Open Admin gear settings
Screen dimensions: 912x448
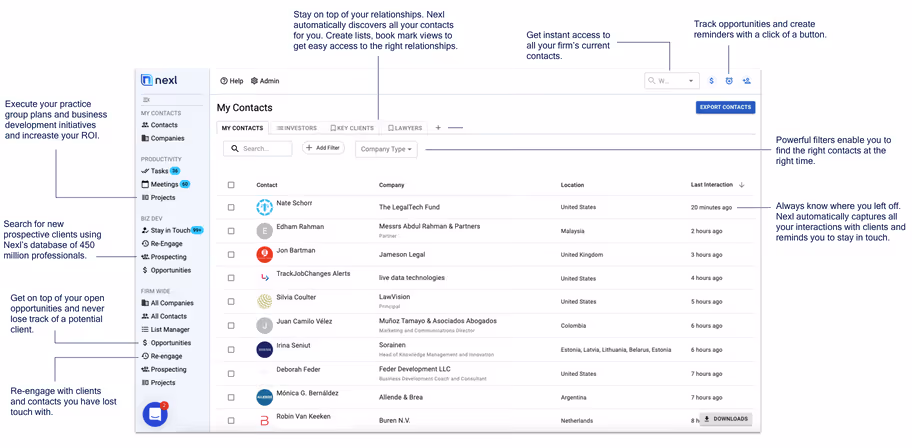254,81
